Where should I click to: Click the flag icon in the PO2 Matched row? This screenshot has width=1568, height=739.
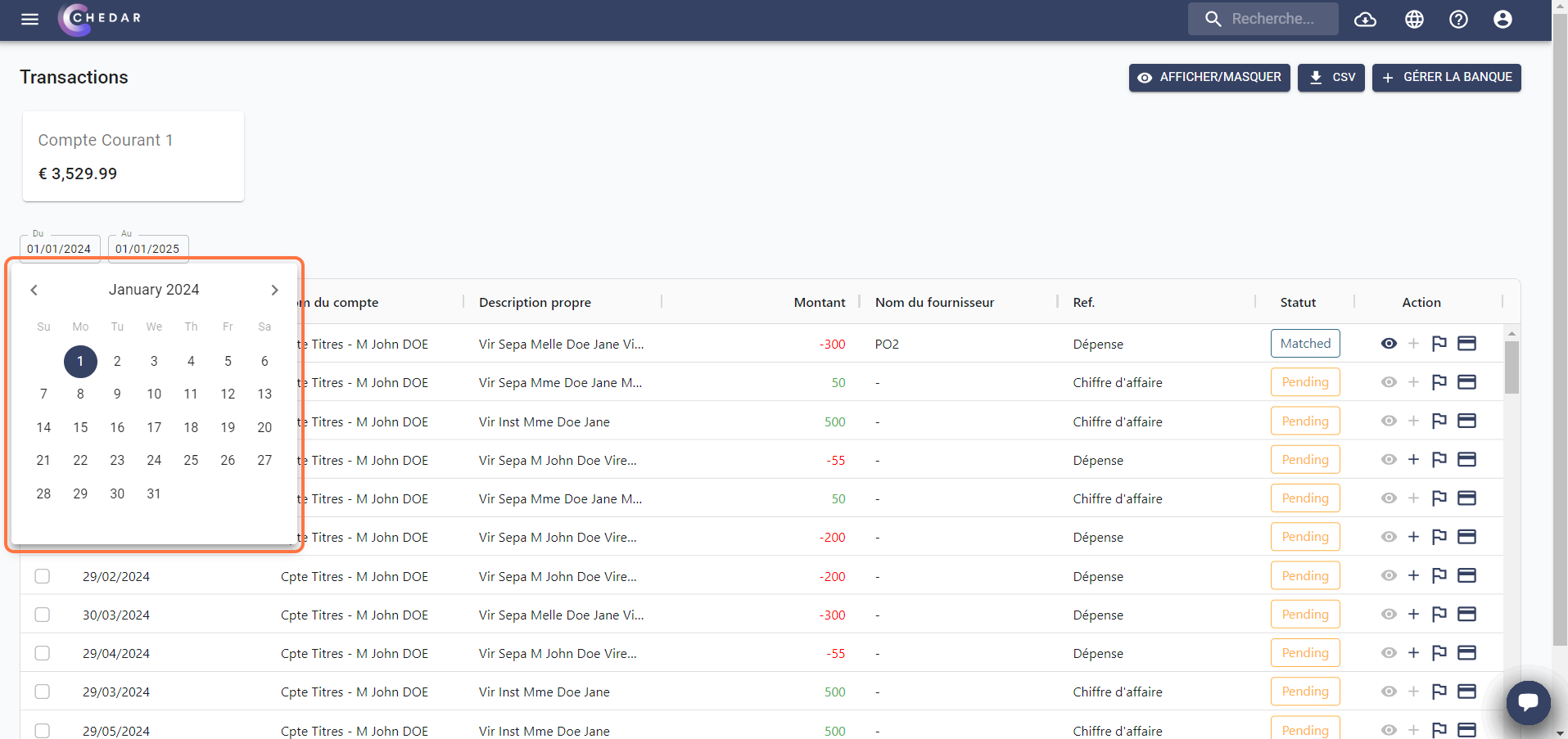pyautogui.click(x=1439, y=344)
